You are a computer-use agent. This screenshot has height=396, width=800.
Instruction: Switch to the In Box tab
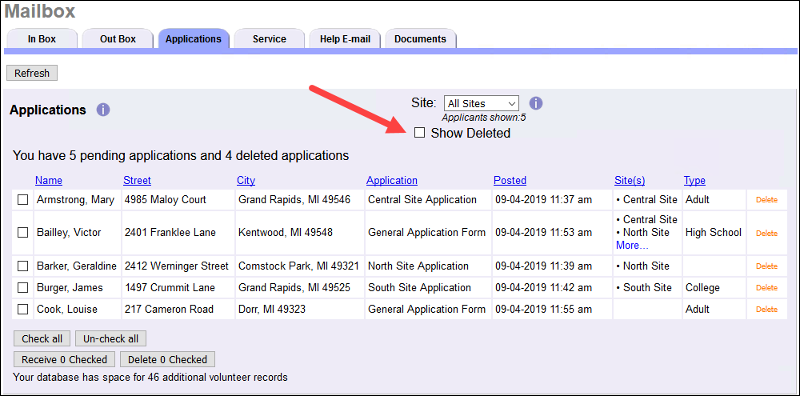[x=42, y=39]
